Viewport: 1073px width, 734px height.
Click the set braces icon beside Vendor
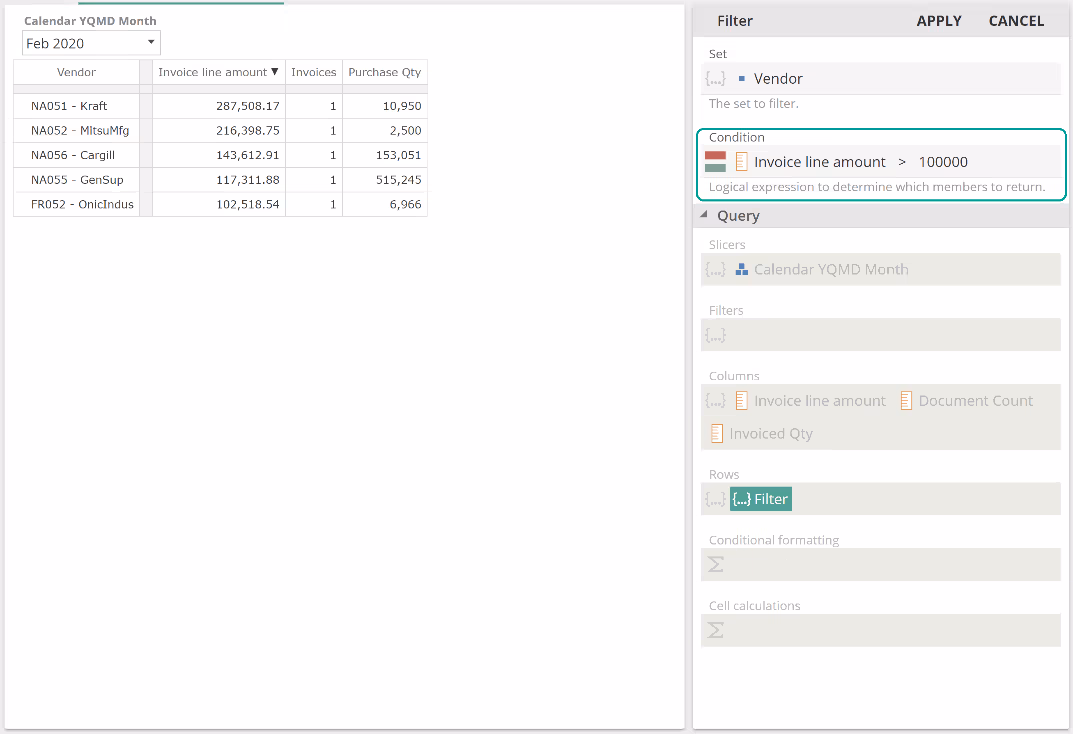click(x=715, y=79)
